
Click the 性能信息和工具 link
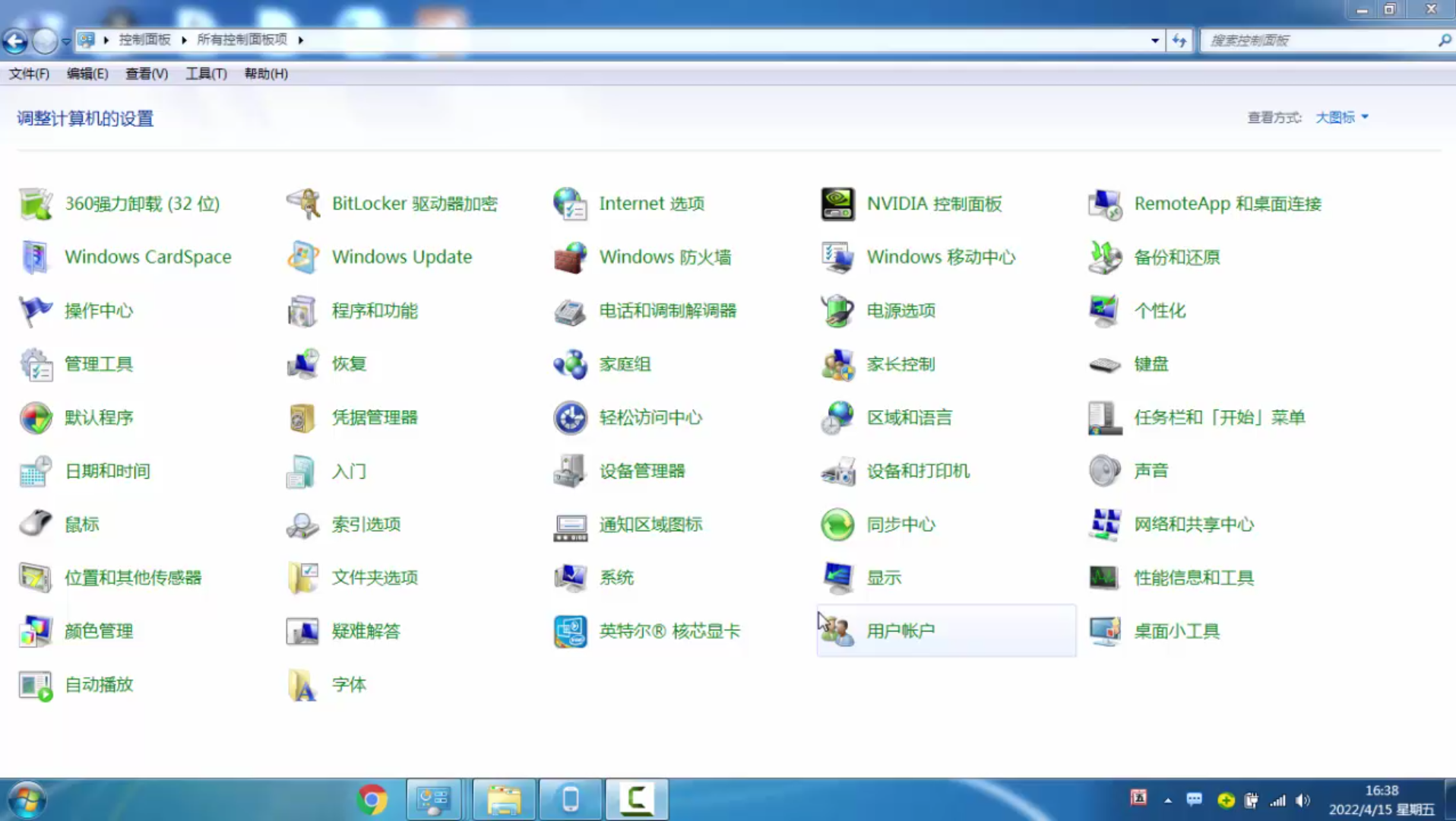tap(1194, 578)
